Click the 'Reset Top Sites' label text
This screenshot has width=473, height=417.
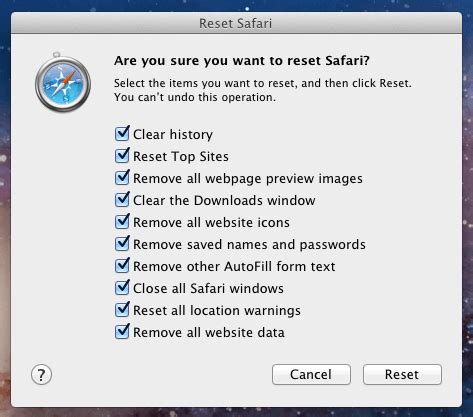pos(181,157)
